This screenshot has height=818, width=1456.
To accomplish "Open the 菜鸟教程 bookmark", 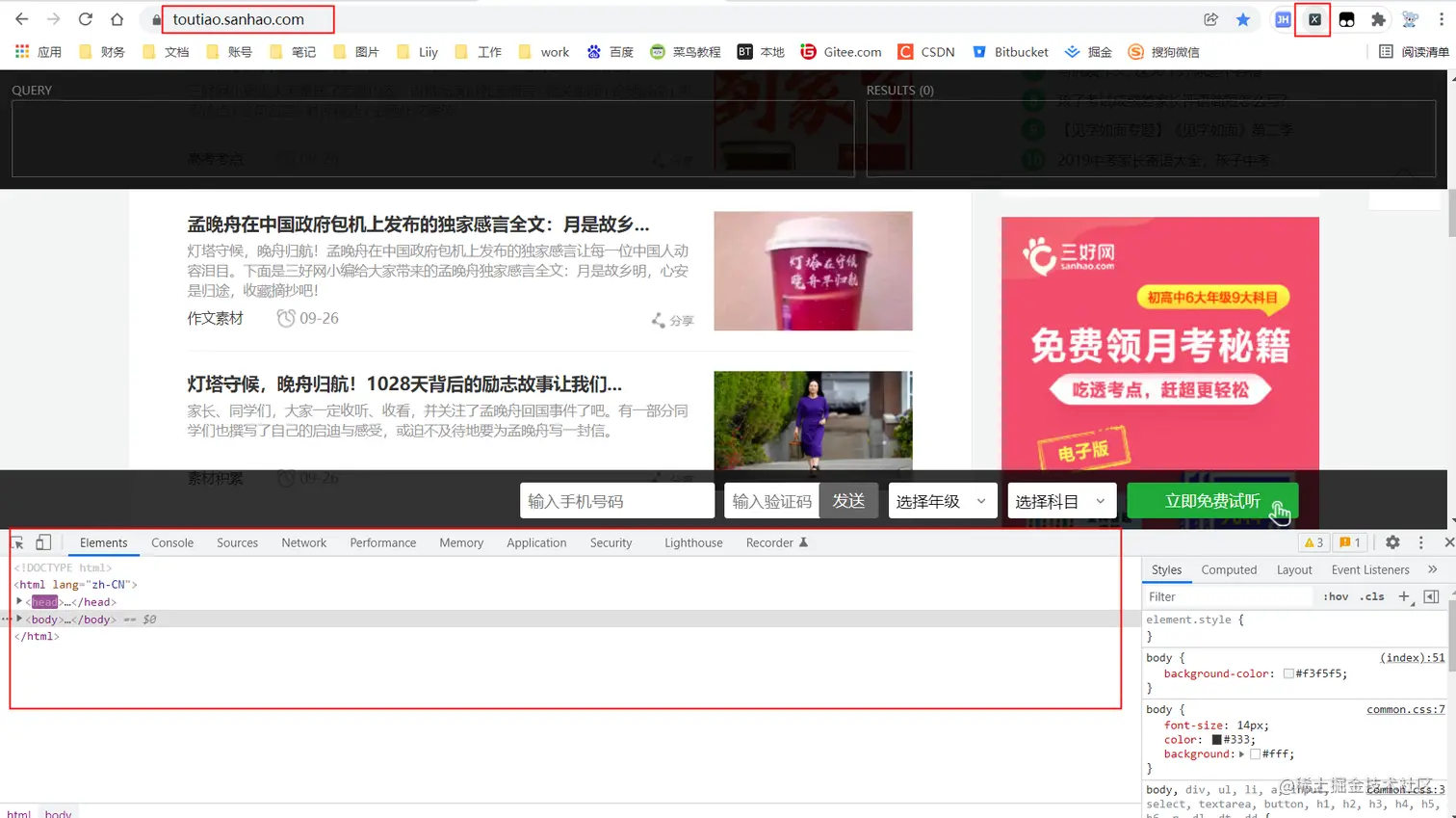I will tap(686, 52).
